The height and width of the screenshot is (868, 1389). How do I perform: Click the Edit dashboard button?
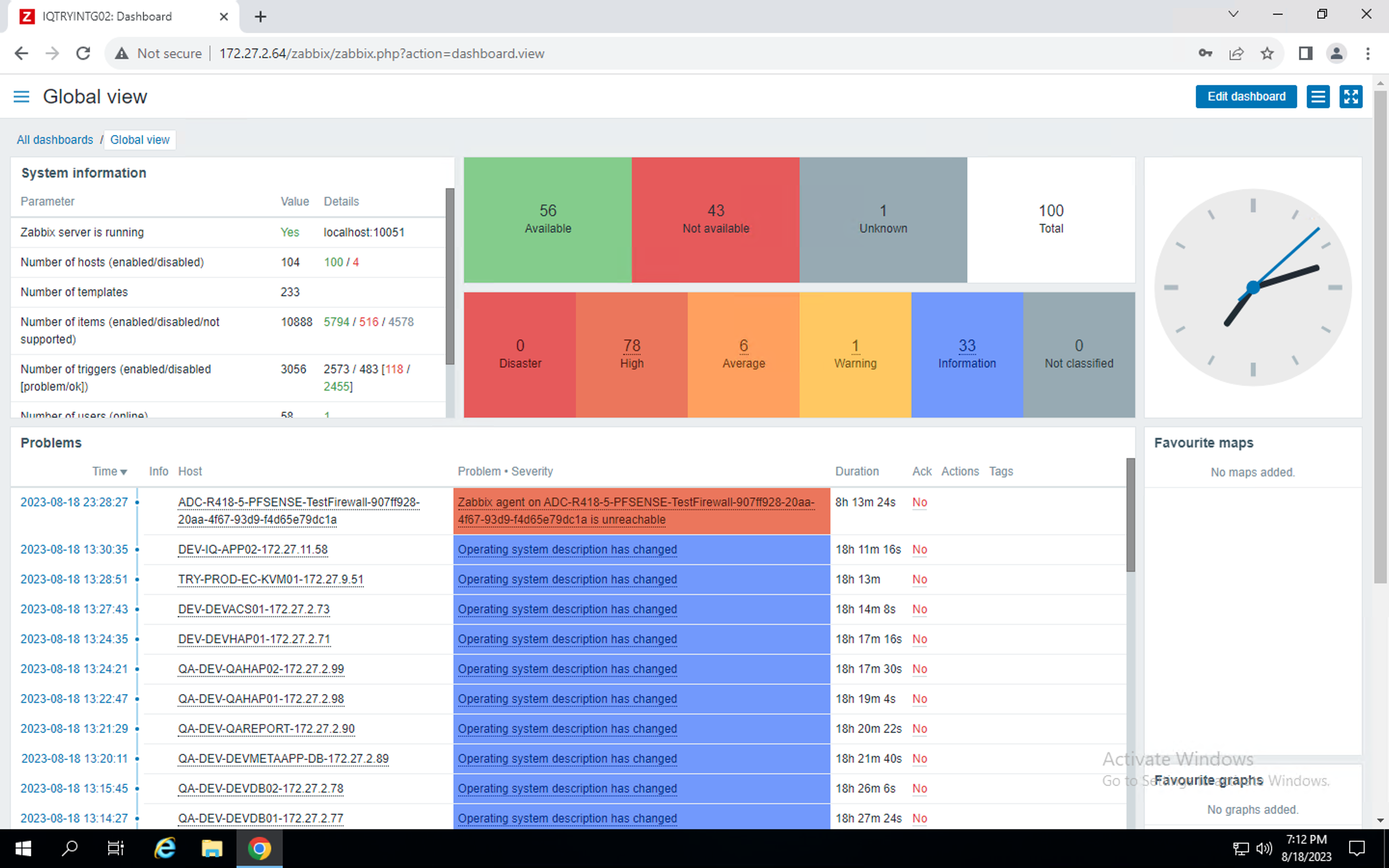pyautogui.click(x=1246, y=96)
